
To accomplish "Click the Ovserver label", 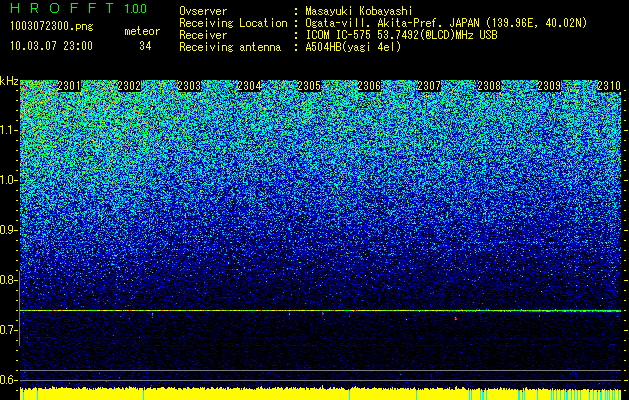I will [203, 11].
